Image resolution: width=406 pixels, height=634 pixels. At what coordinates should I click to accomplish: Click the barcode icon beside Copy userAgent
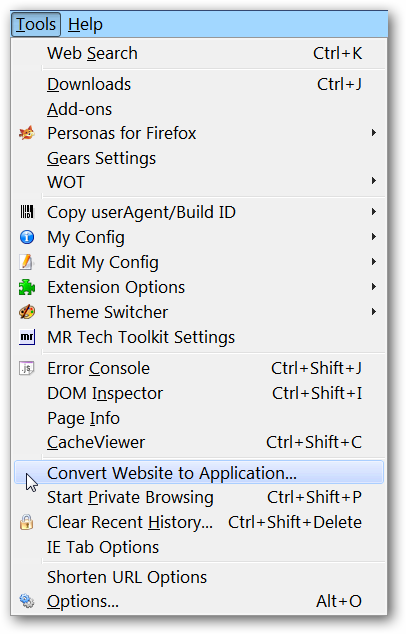(x=27, y=212)
